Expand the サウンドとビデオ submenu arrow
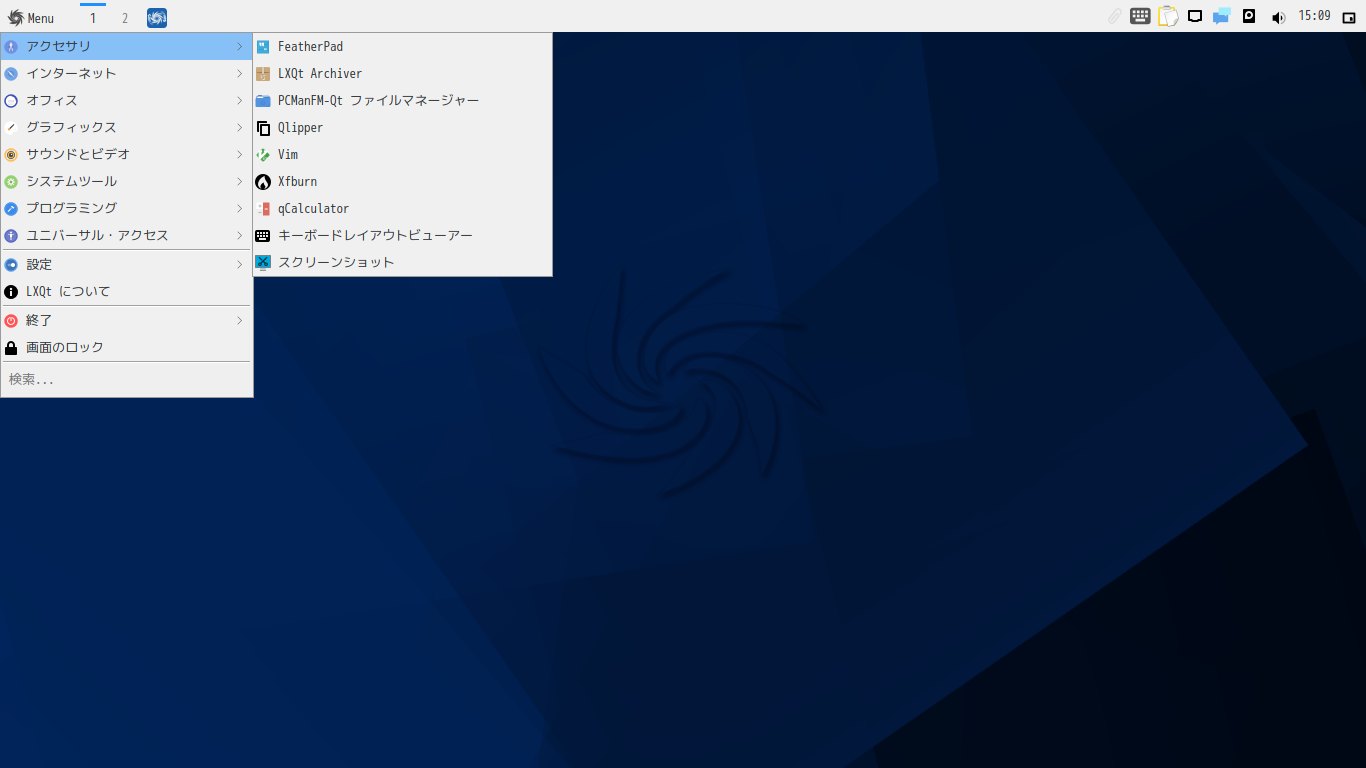Image resolution: width=1366 pixels, height=768 pixels. 240,154
